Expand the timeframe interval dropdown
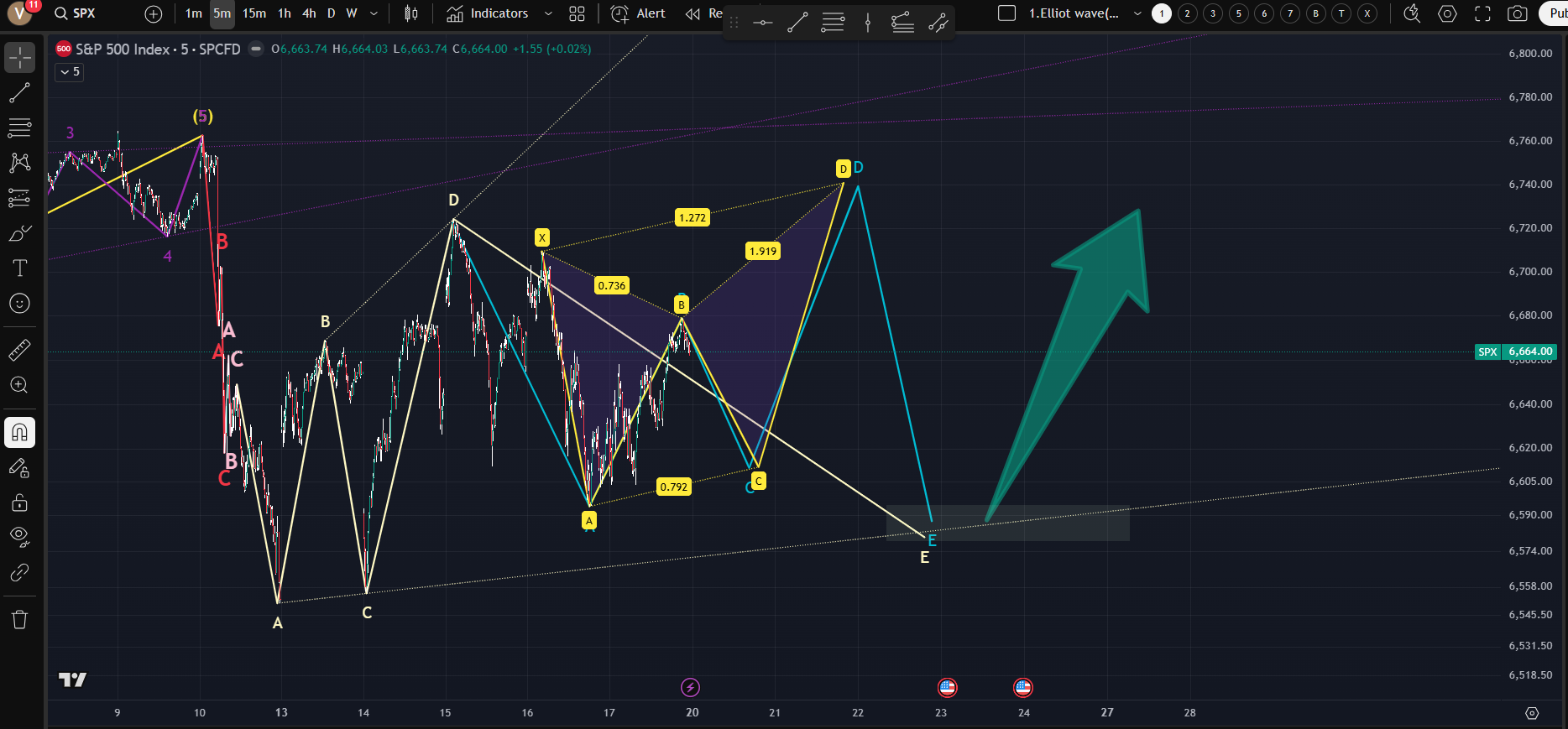The image size is (1568, 729). point(374,13)
